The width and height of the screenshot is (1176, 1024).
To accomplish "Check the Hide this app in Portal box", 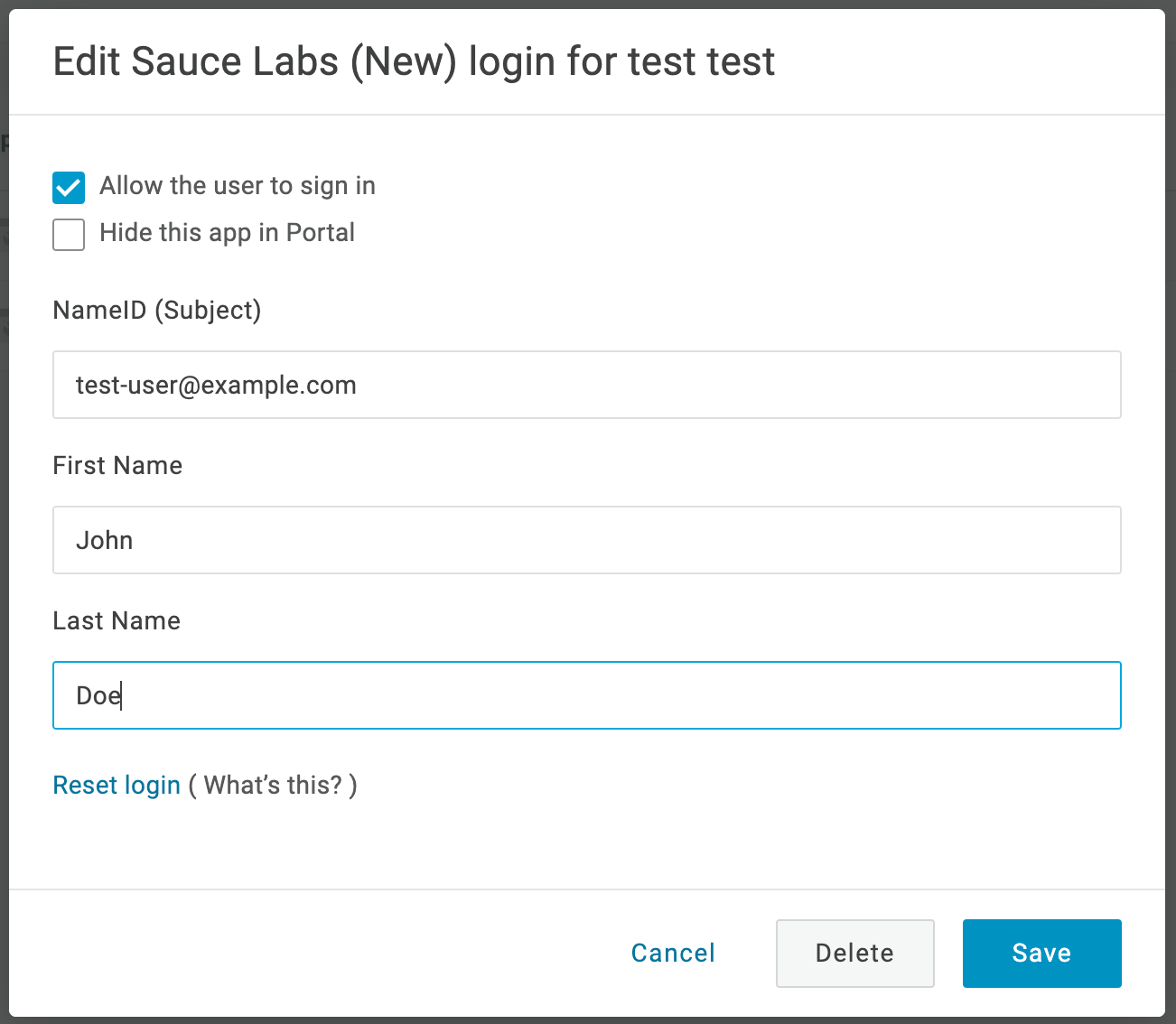I will click(x=69, y=235).
